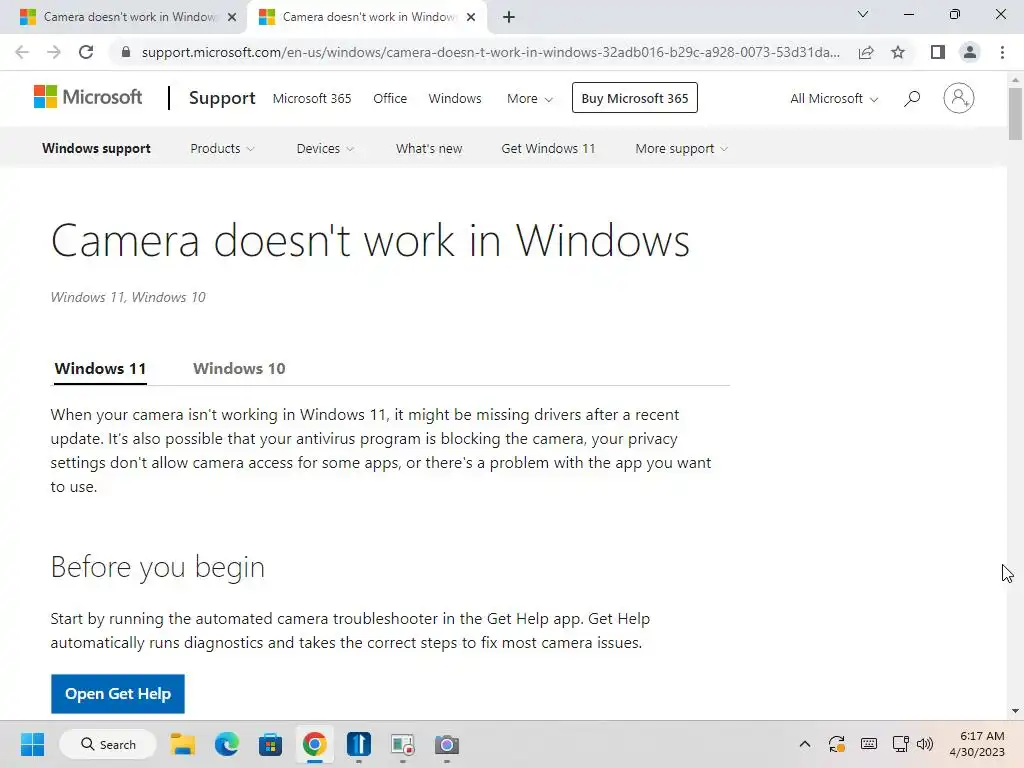The image size is (1024, 768).
Task: Expand the Products menu
Action: tap(222, 148)
